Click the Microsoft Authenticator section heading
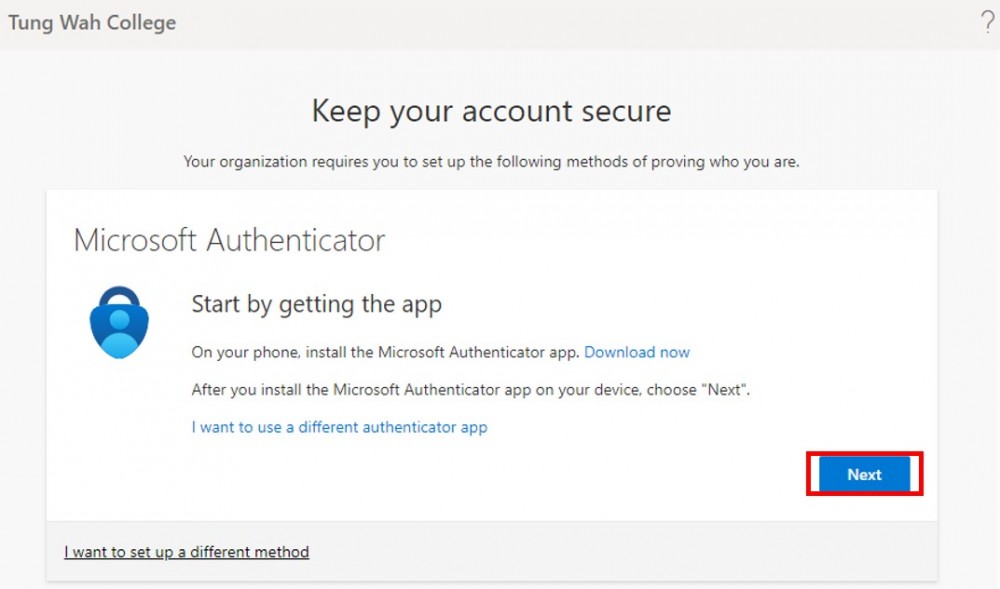The image size is (1000, 589). [x=229, y=240]
